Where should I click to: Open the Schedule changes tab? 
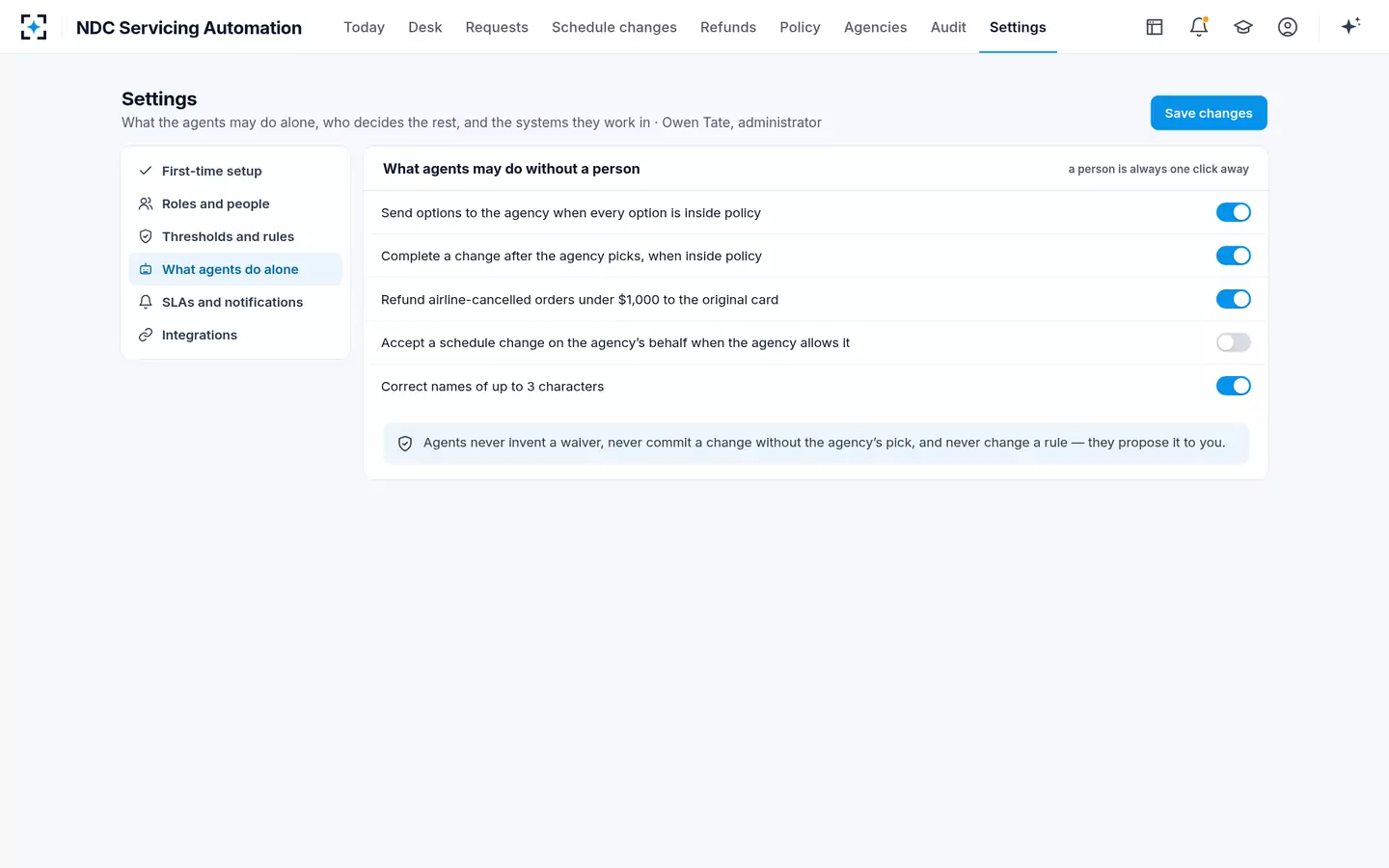pos(614,27)
